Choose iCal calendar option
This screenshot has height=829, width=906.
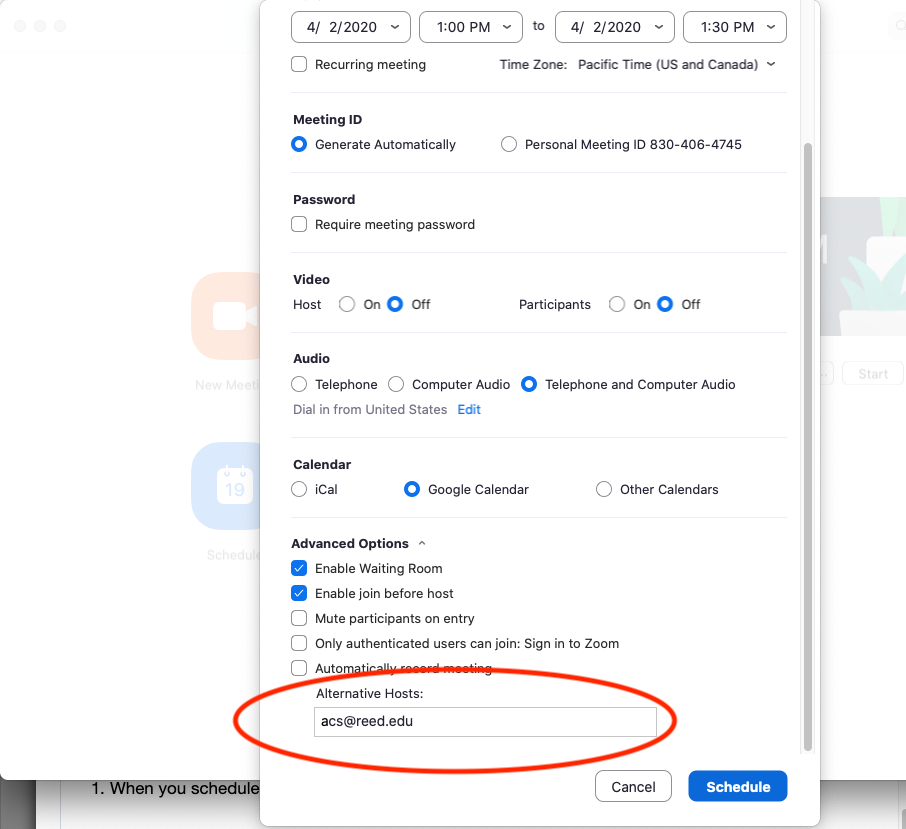click(x=299, y=489)
